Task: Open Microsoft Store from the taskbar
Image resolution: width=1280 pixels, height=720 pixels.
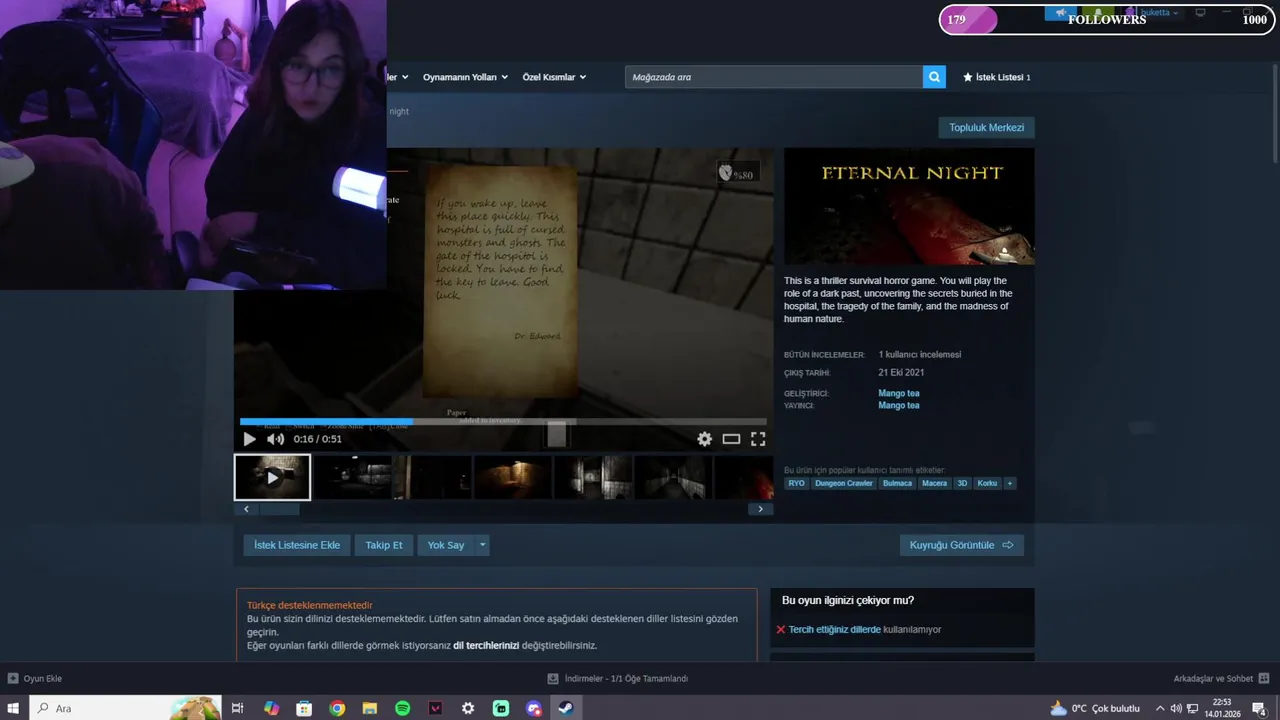Action: click(304, 708)
